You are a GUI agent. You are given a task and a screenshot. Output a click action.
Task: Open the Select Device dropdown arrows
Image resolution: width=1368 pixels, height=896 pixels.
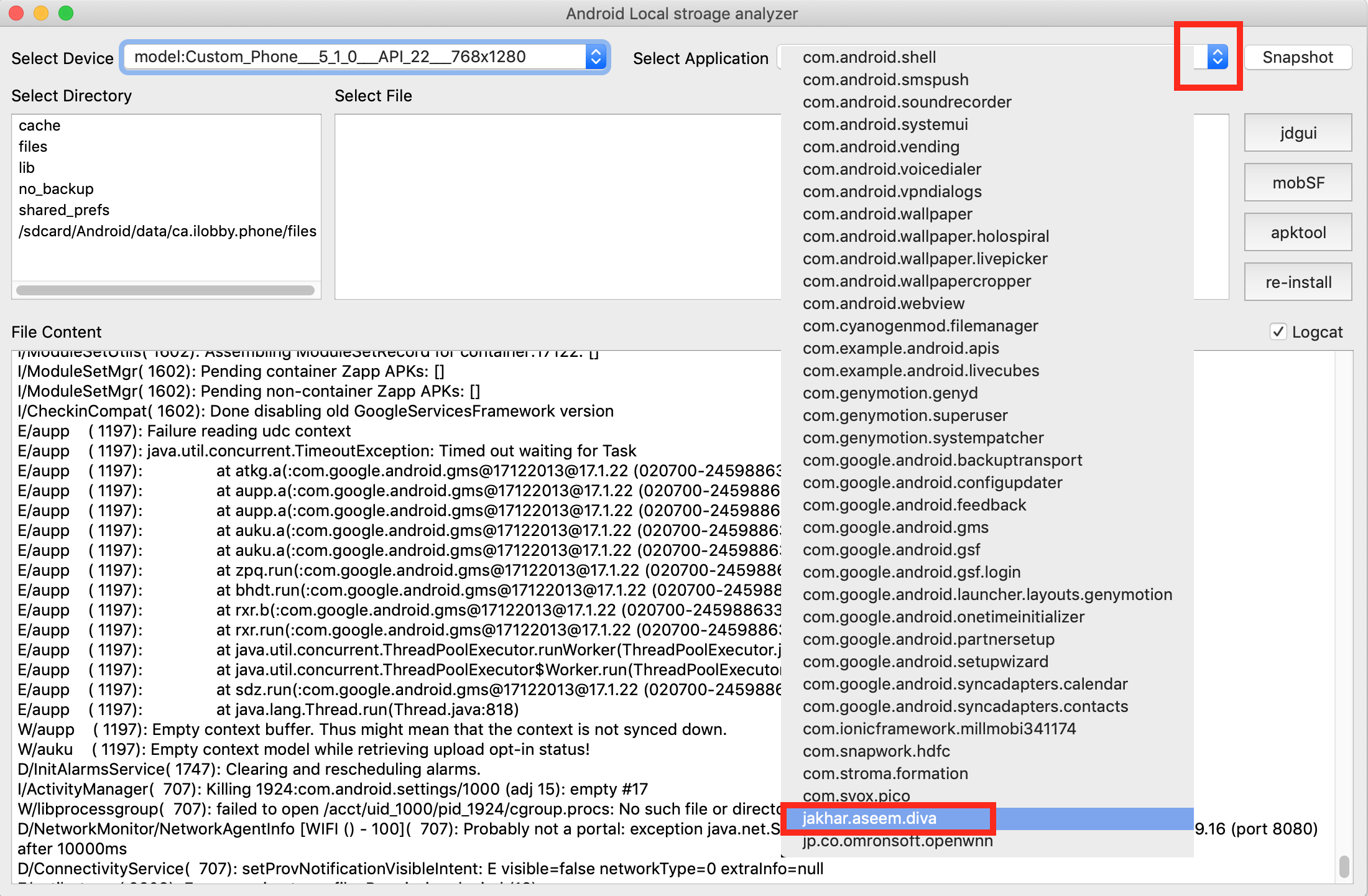[596, 57]
